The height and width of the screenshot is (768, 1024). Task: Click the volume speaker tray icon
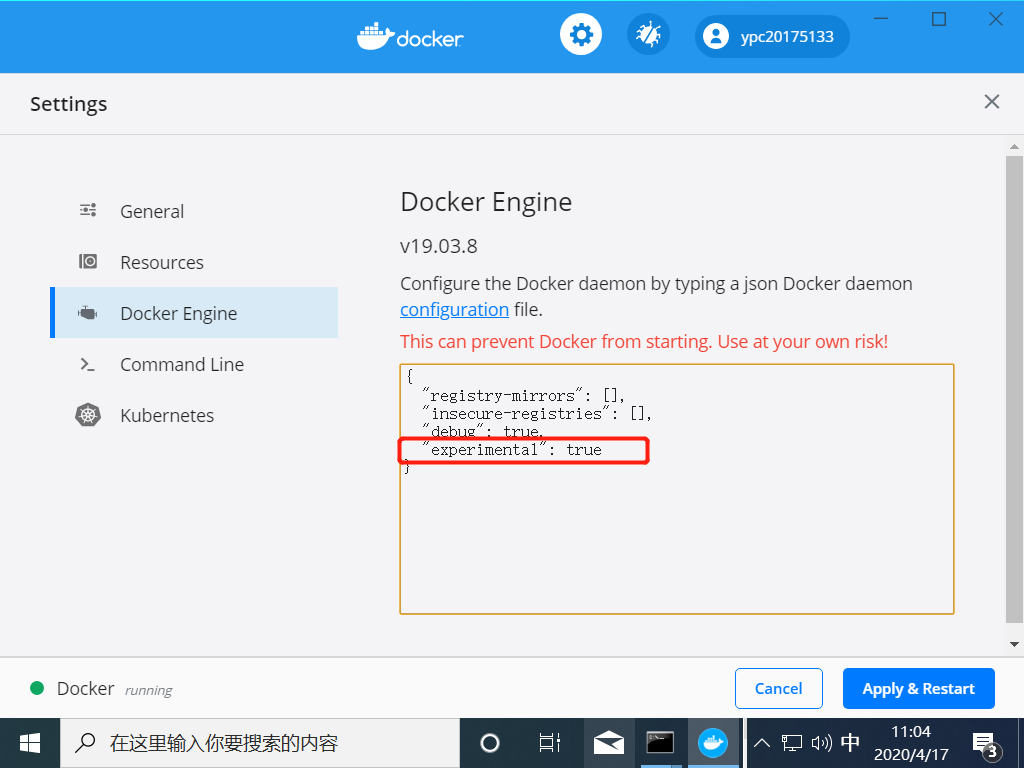pos(821,743)
